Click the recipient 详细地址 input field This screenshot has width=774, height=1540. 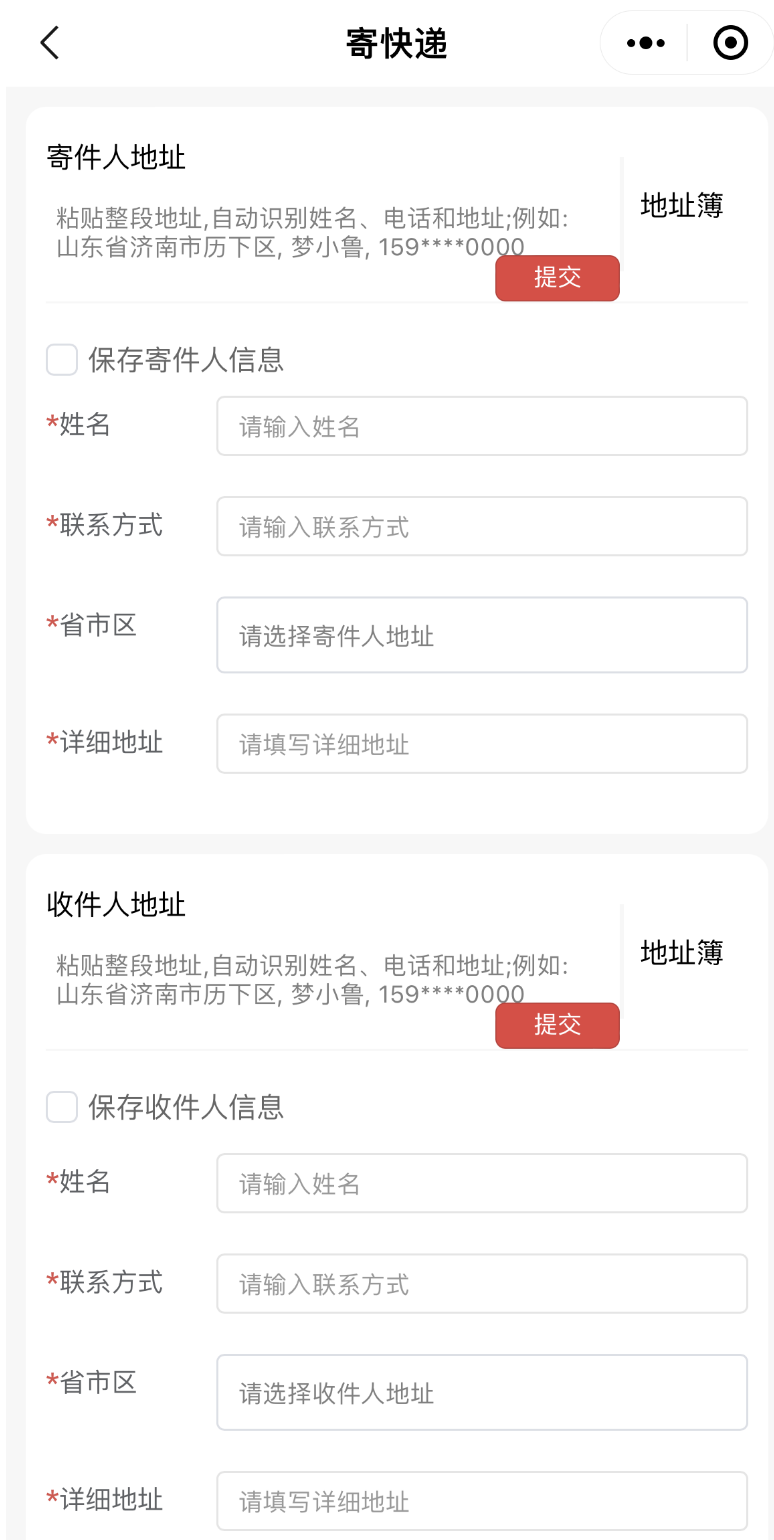(481, 1501)
